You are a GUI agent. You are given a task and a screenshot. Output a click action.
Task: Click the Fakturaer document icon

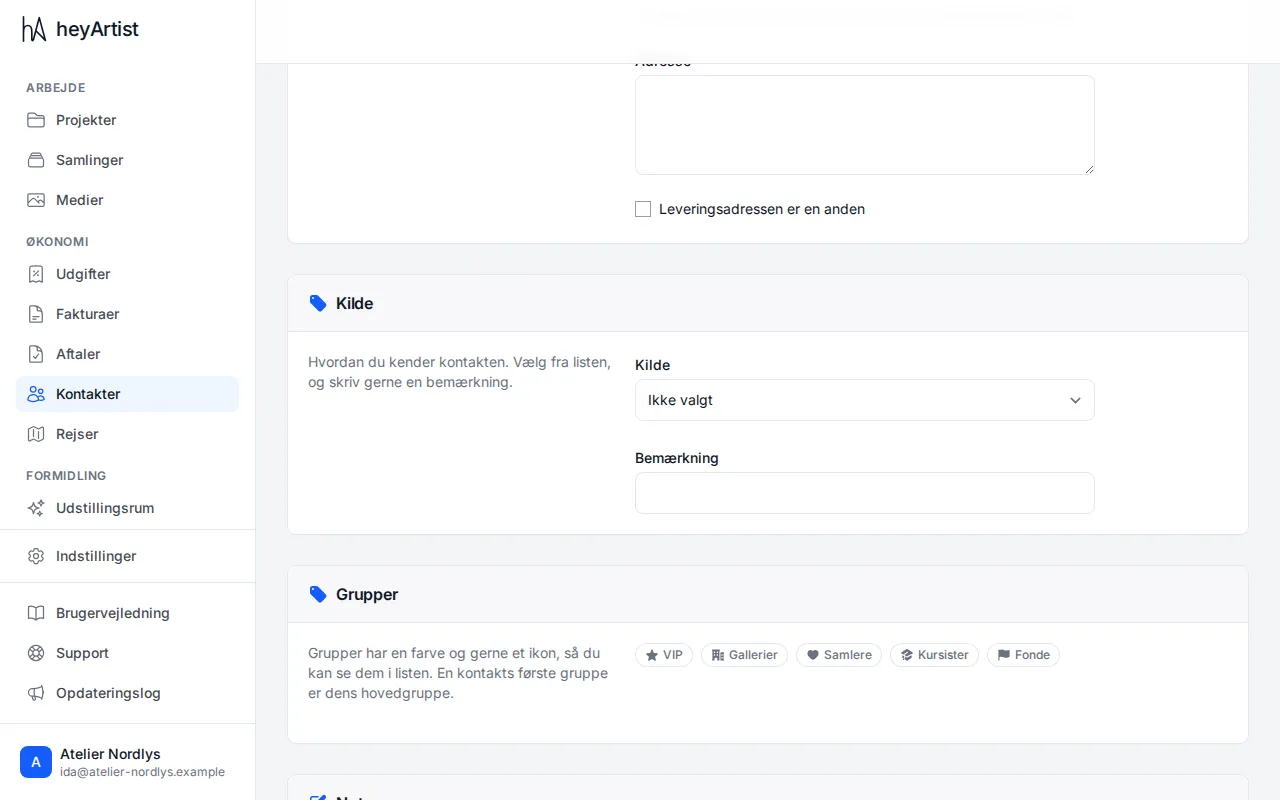pyautogui.click(x=36, y=314)
